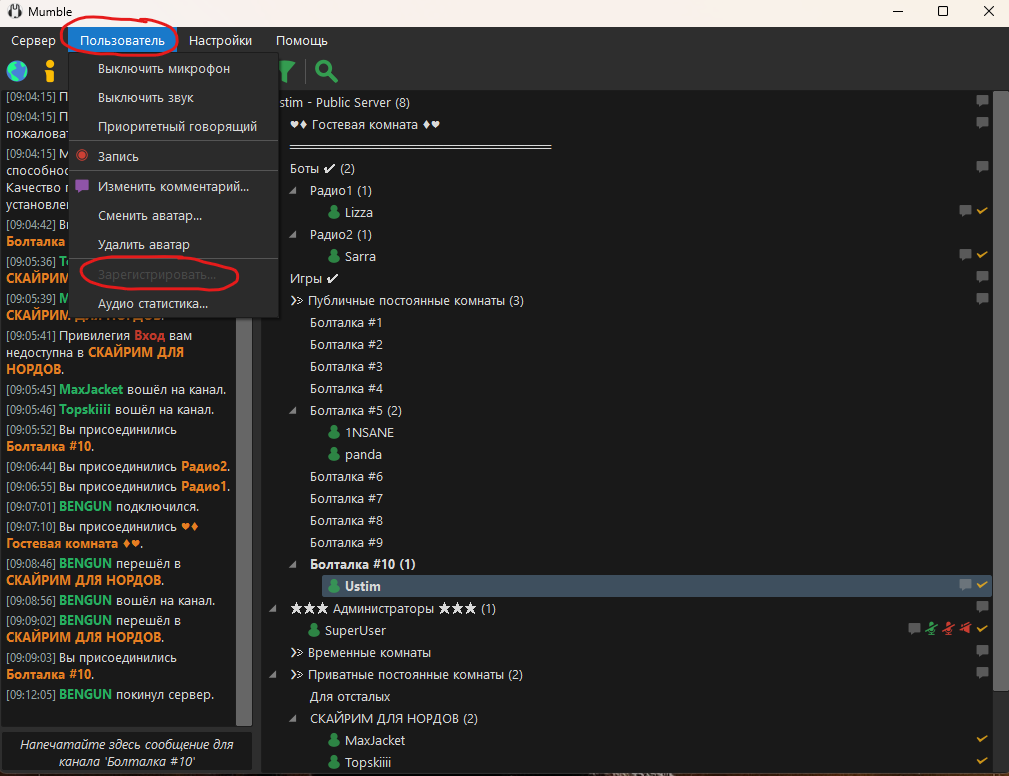Click the green user icon beside SuperUser
The width and height of the screenshot is (1009, 776).
[314, 631]
